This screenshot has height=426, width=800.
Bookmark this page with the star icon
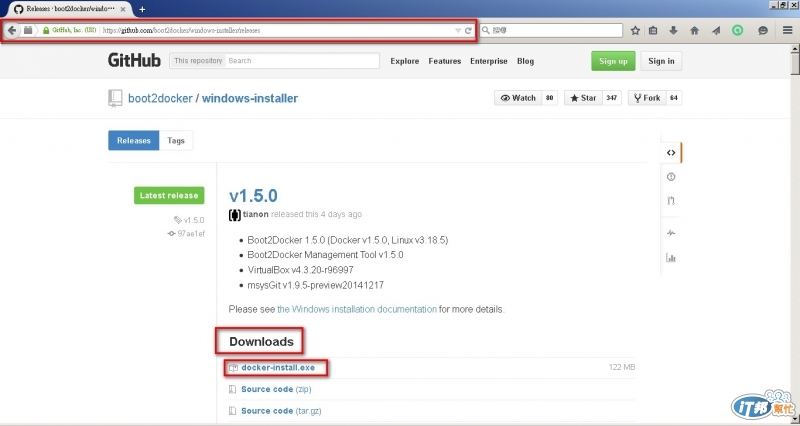coord(635,31)
